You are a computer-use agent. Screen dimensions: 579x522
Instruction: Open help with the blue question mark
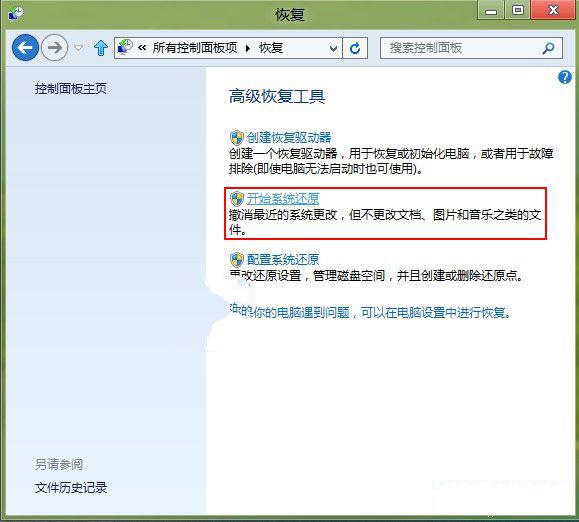565,77
